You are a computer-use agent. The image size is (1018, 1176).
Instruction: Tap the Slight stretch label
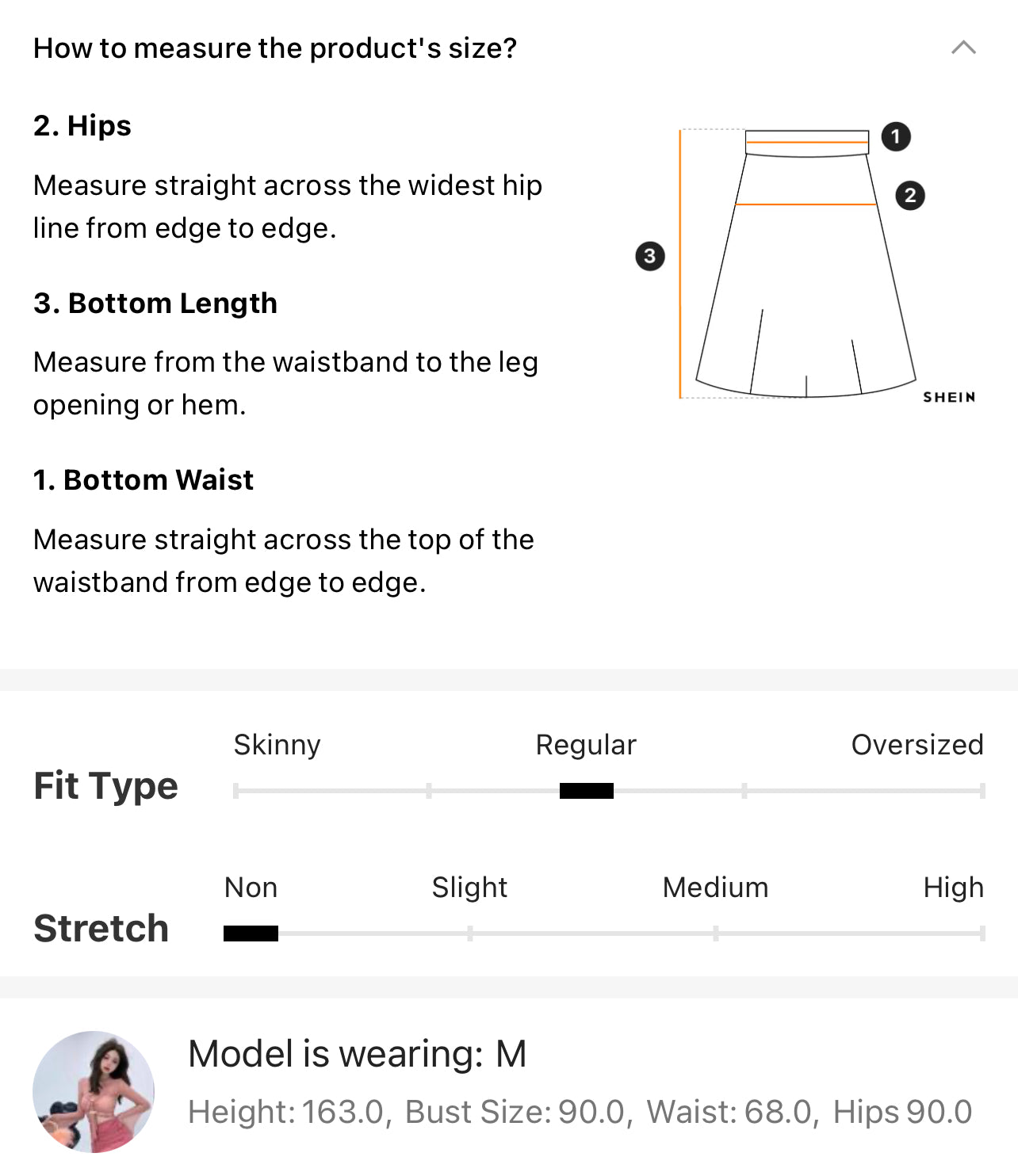tap(469, 888)
